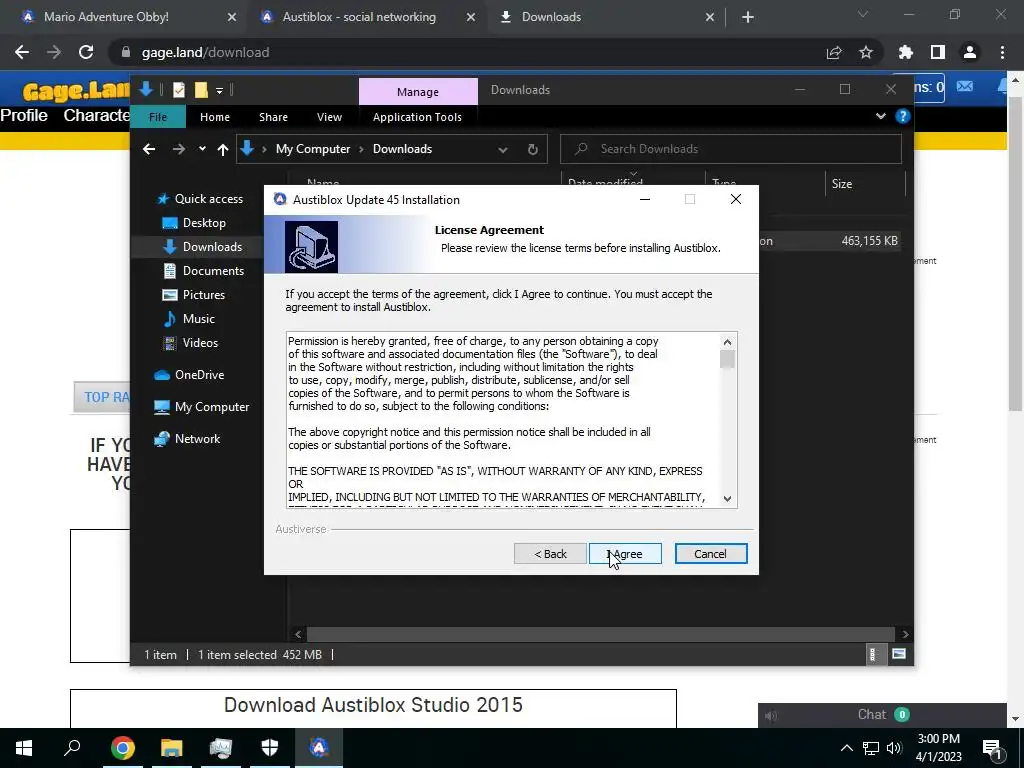
Task: Click license text scrollbar up arrow
Action: click(x=728, y=342)
